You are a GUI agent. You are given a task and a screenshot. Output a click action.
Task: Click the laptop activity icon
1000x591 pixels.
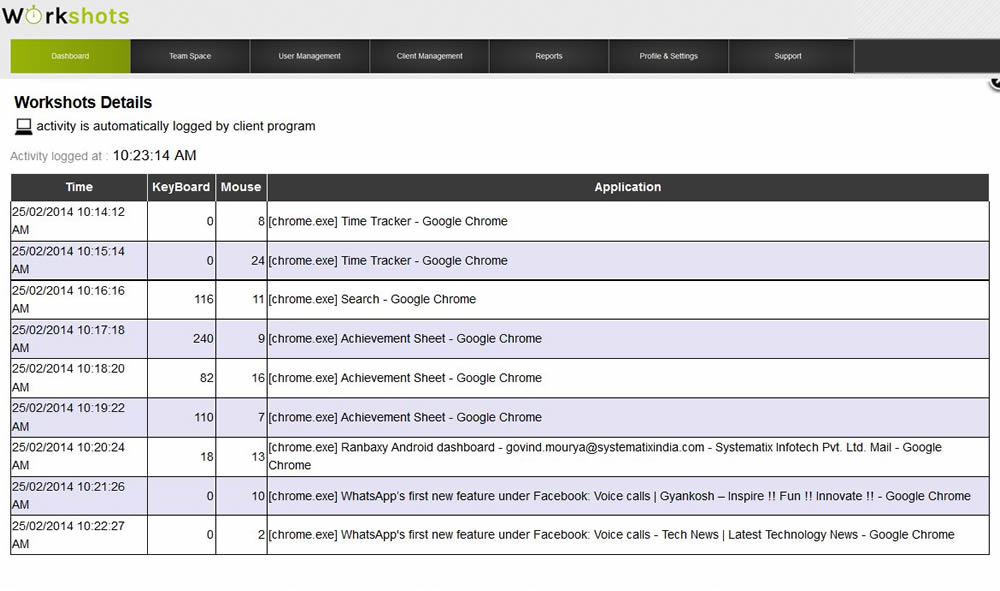(x=23, y=127)
